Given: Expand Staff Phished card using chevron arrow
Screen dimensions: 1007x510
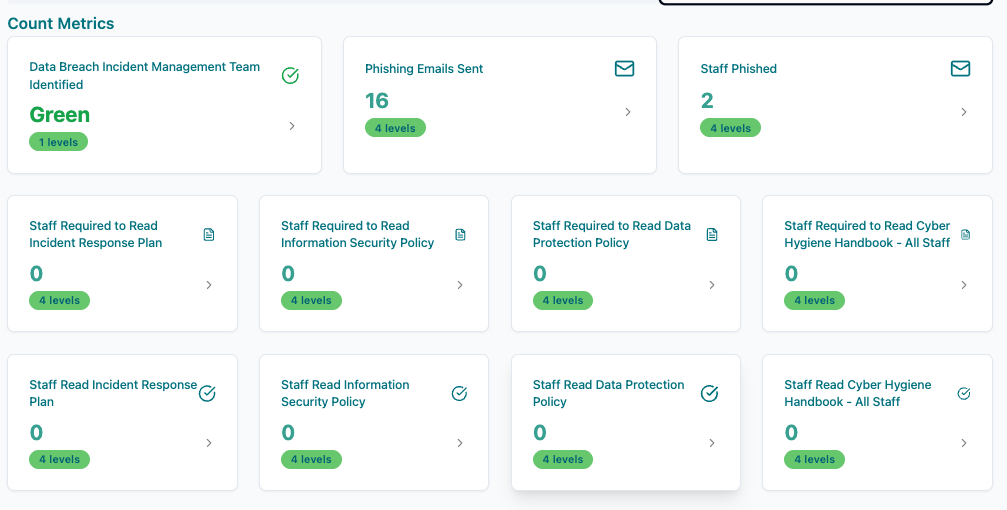Looking at the screenshot, I should (x=964, y=112).
